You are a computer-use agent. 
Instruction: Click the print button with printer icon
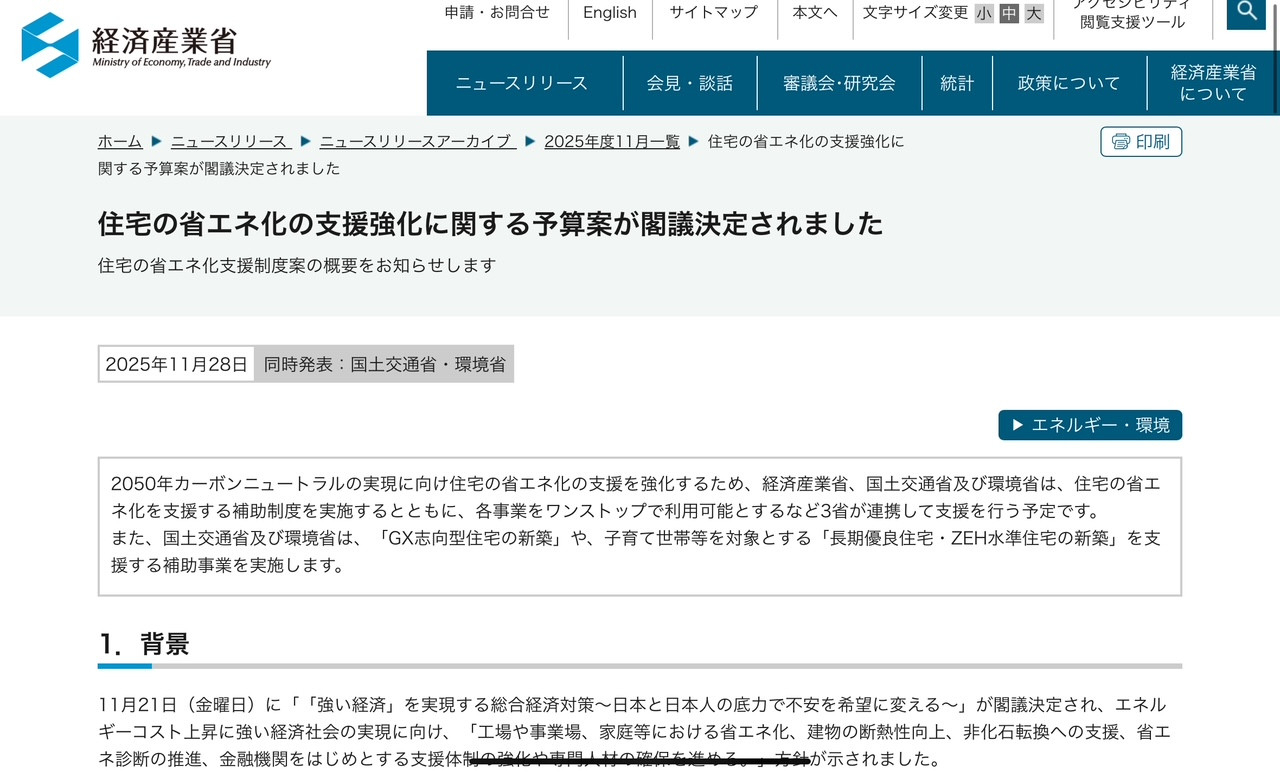coord(1141,142)
